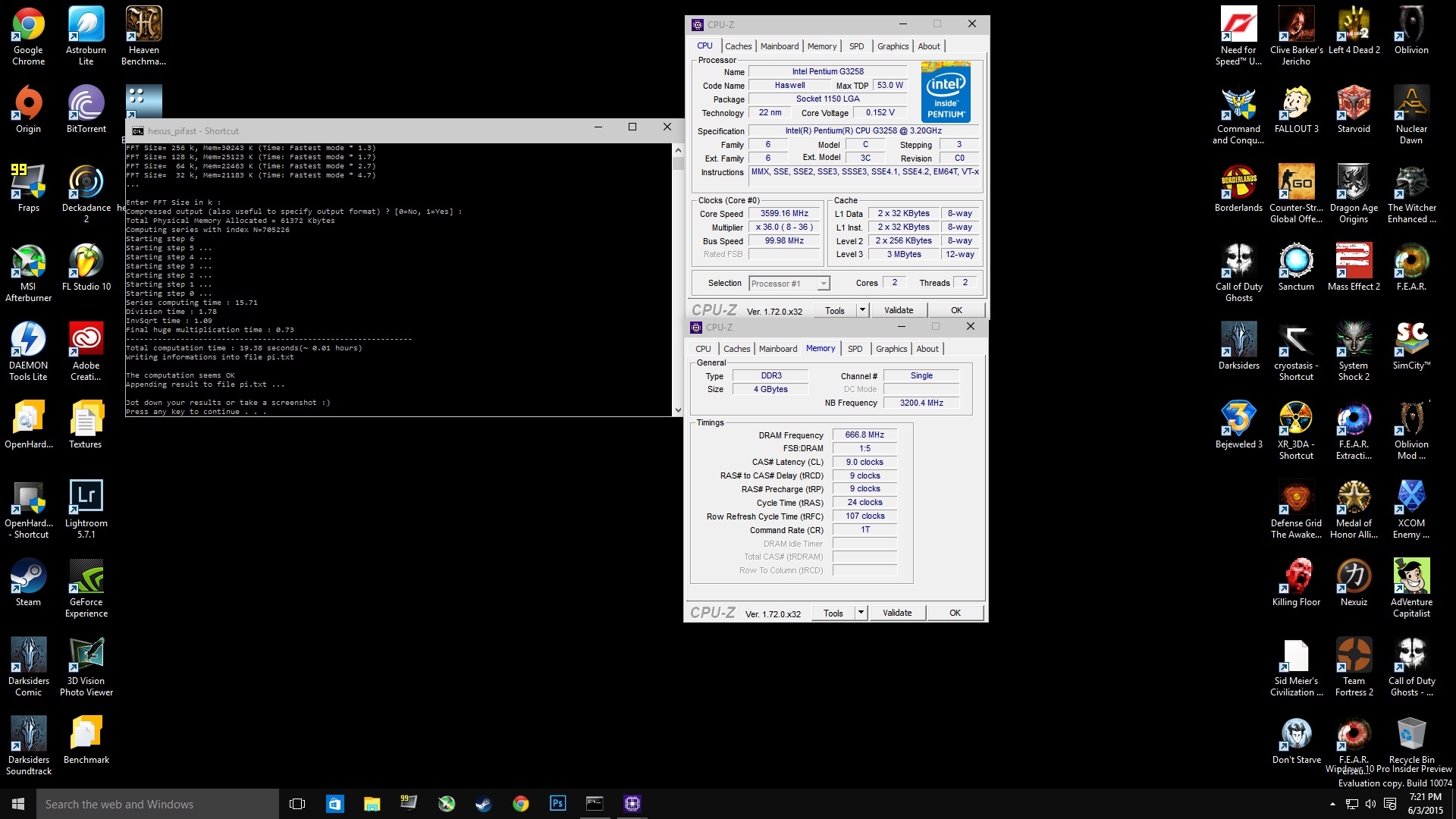The width and height of the screenshot is (1456, 819).
Task: Open File Explorer from taskbar
Action: coord(372,804)
